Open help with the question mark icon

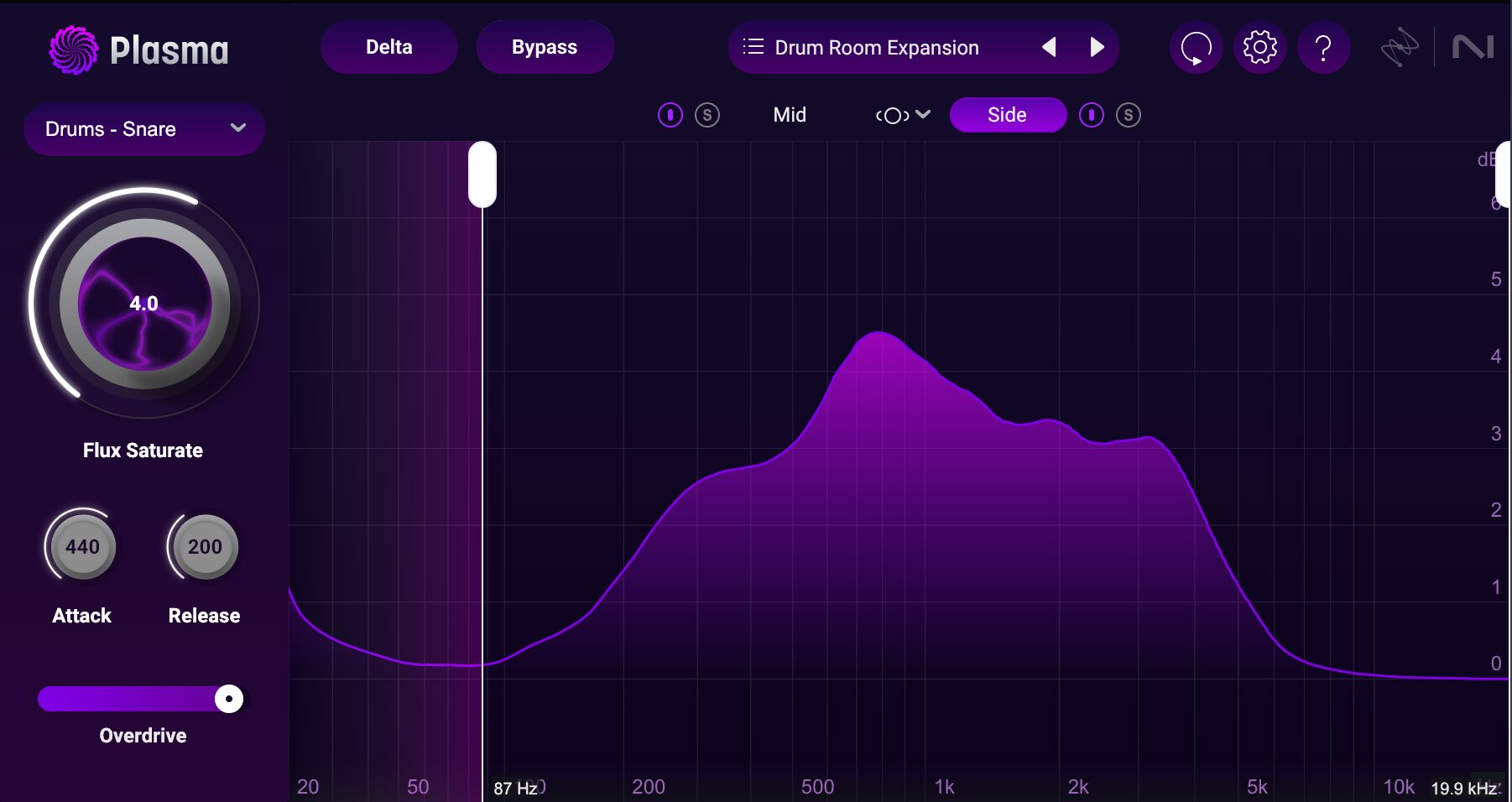1323,47
